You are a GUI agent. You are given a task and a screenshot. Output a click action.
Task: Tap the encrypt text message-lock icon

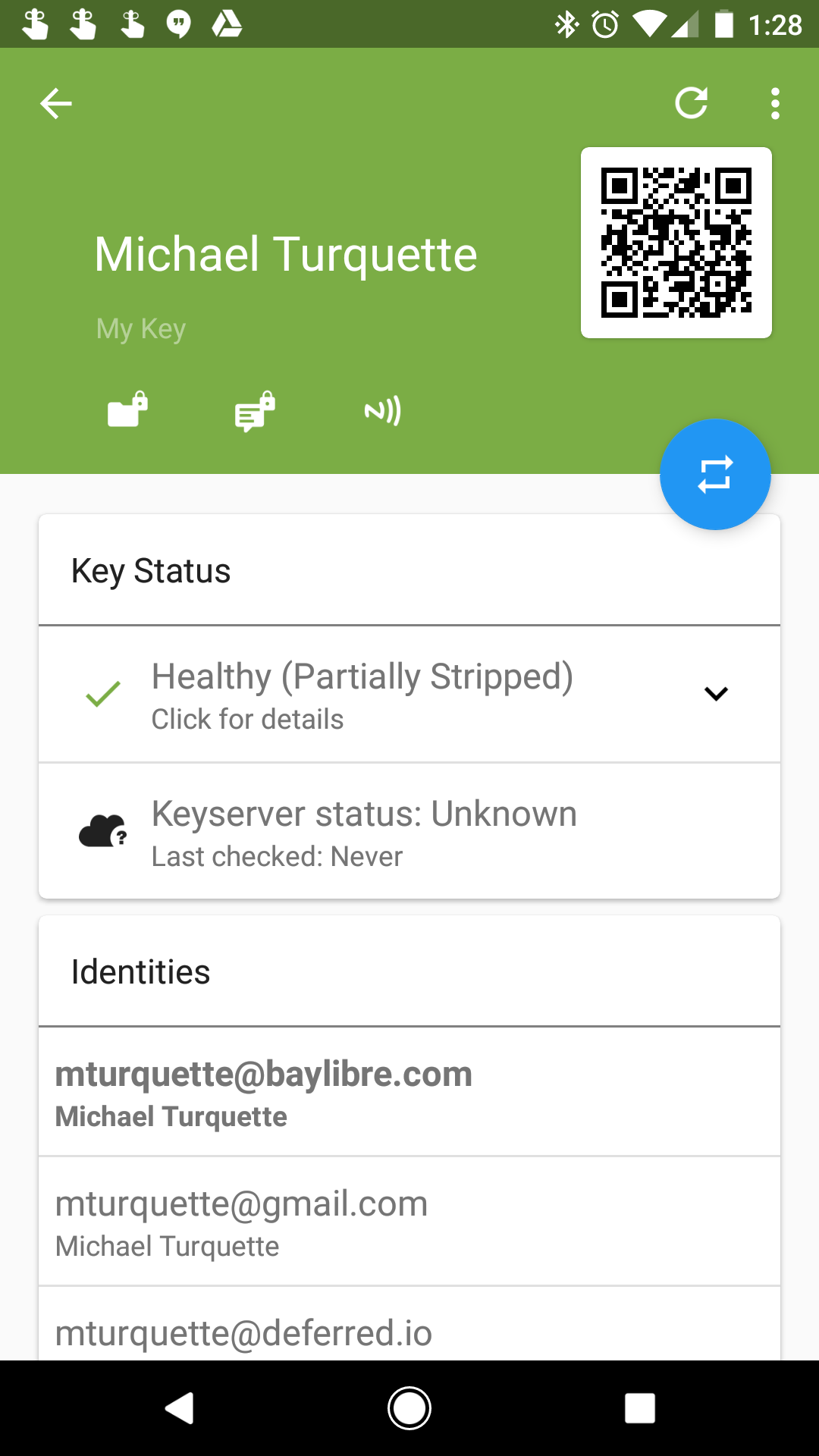[255, 411]
